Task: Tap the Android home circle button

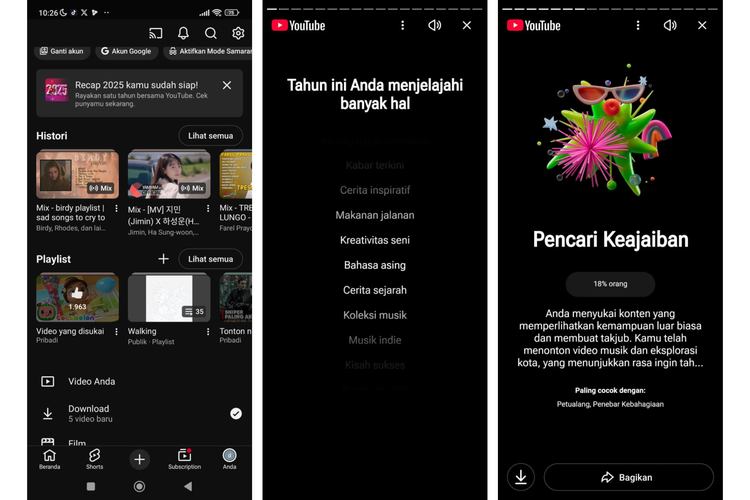Action: (x=139, y=486)
